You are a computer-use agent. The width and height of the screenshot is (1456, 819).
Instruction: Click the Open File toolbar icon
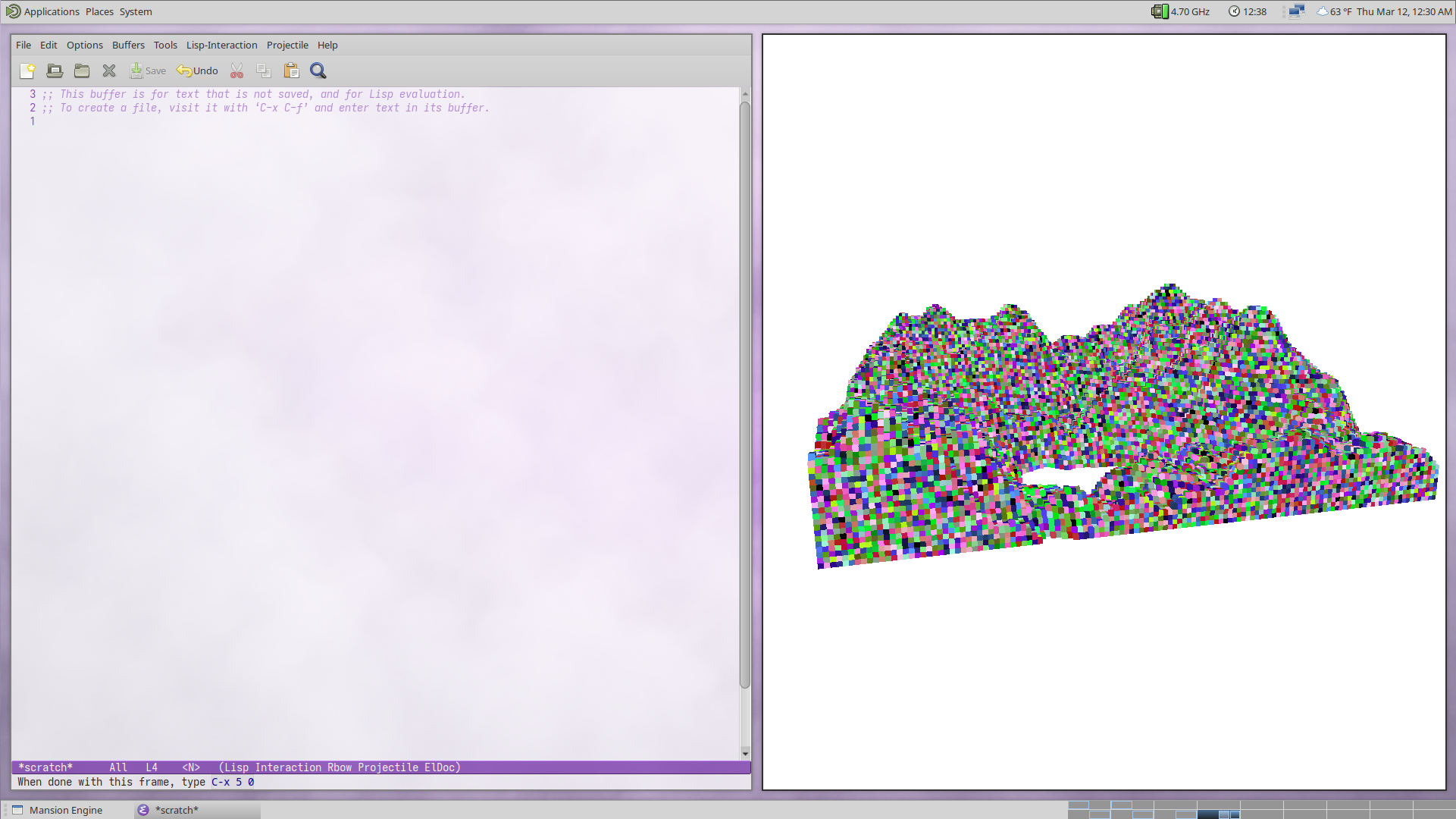pos(55,71)
